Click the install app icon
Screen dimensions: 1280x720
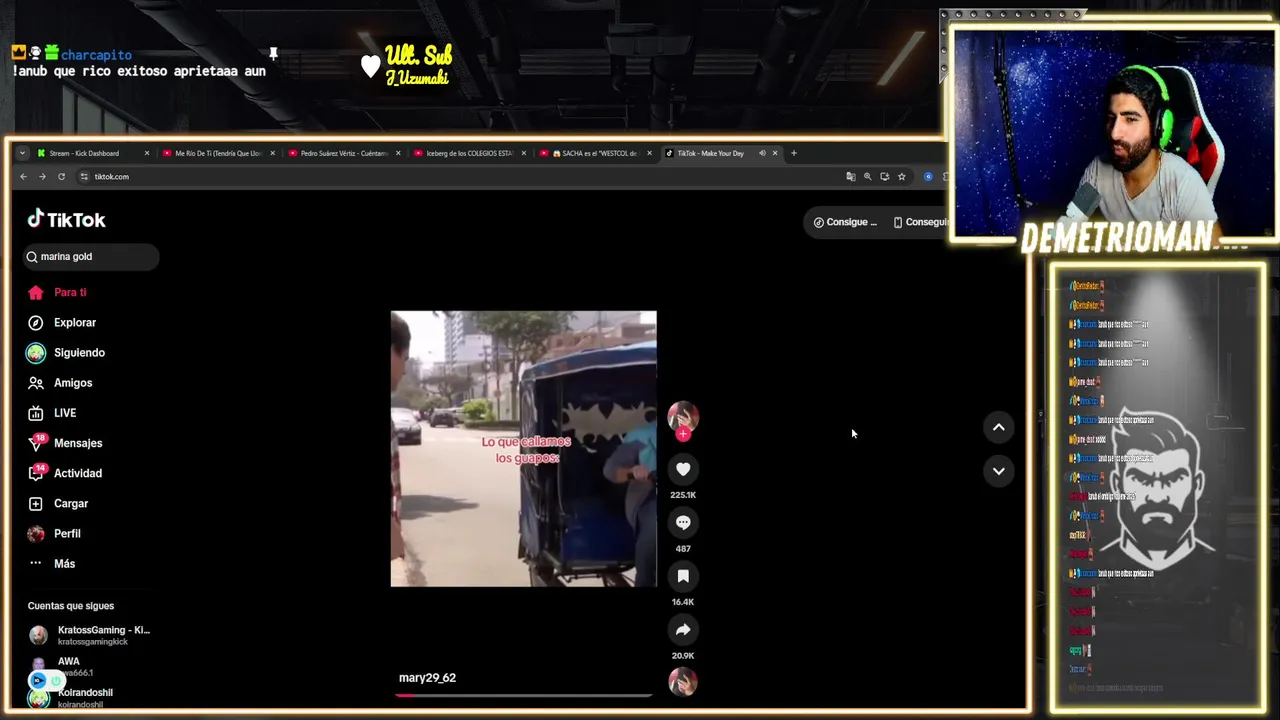pos(885,177)
